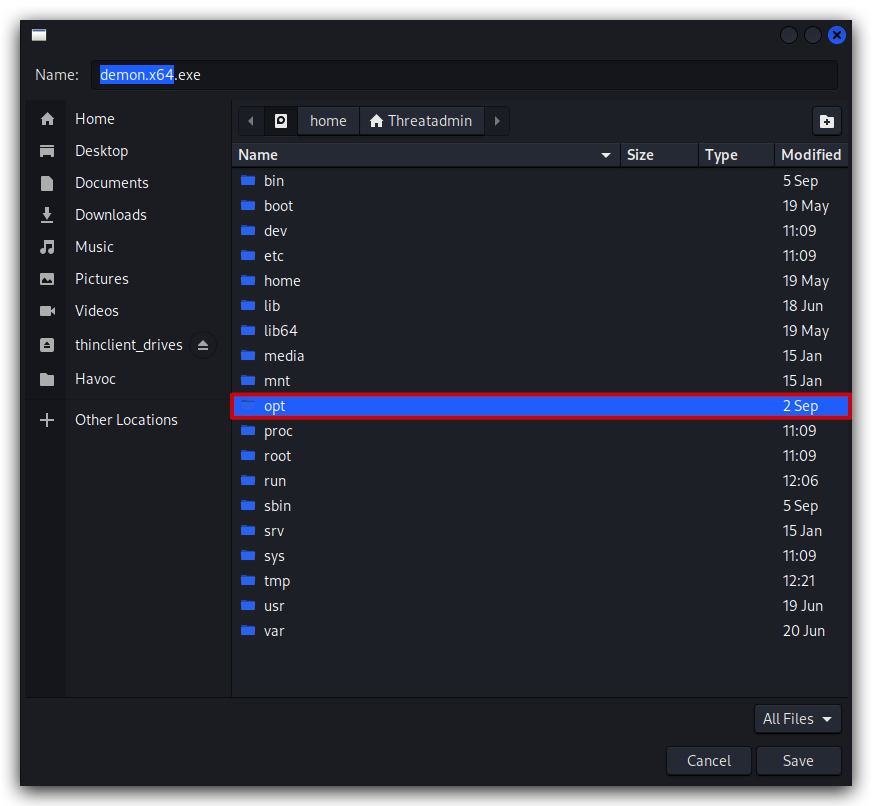Viewport: 872px width, 806px height.
Task: Click the 12:21 modified time of tmp
Action: tap(799, 581)
